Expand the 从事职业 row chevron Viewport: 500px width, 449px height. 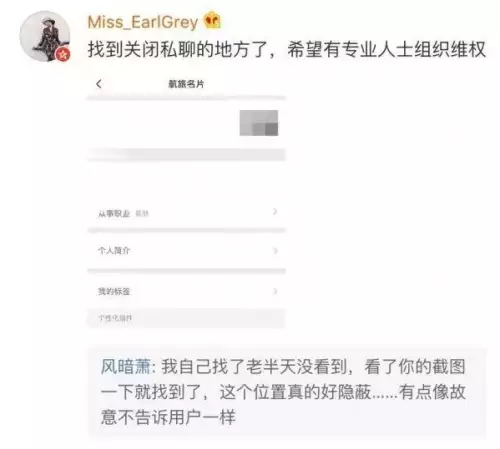[275, 212]
